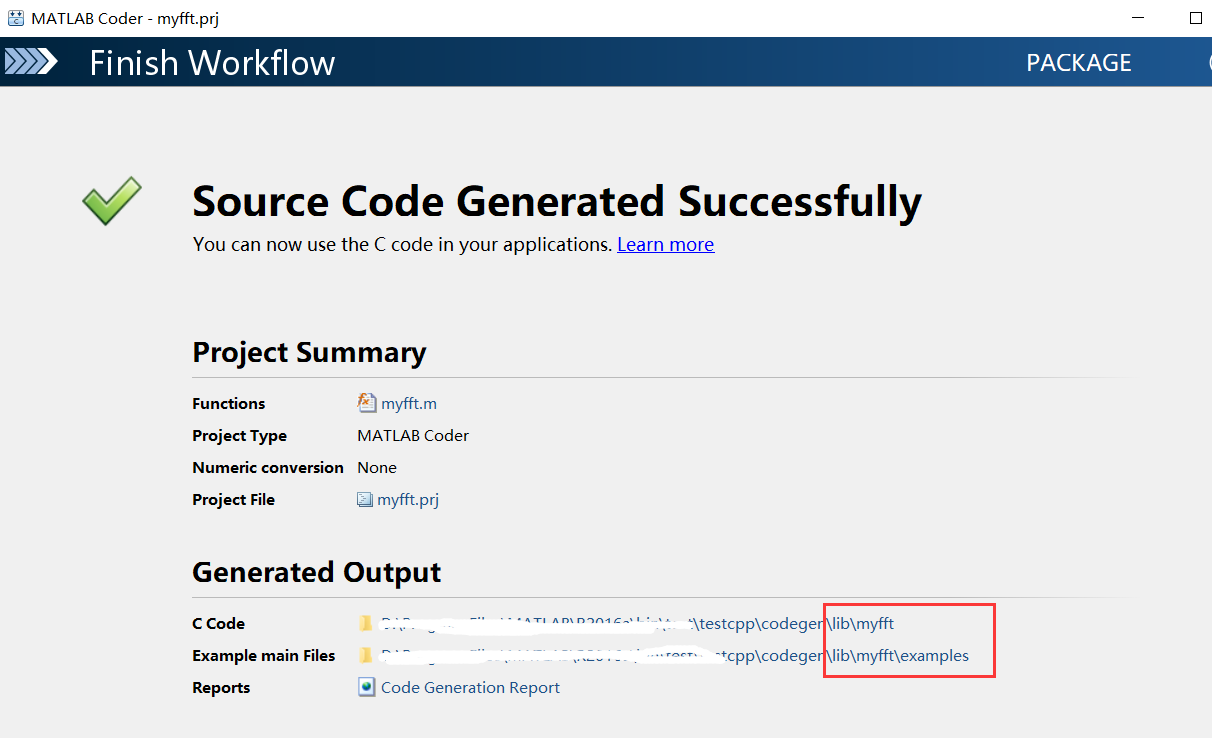The image size is (1212, 738).
Task: Select the 'None' numeric conversion value
Action: [377, 468]
